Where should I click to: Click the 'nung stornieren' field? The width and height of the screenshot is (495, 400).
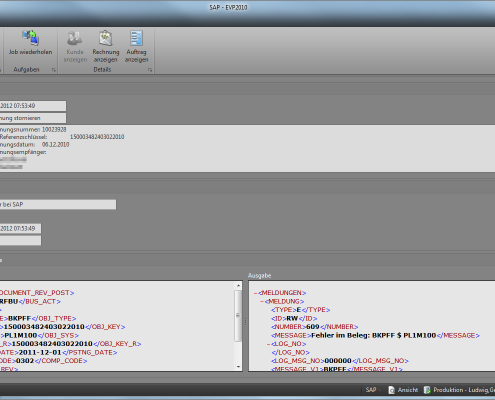click(33, 118)
